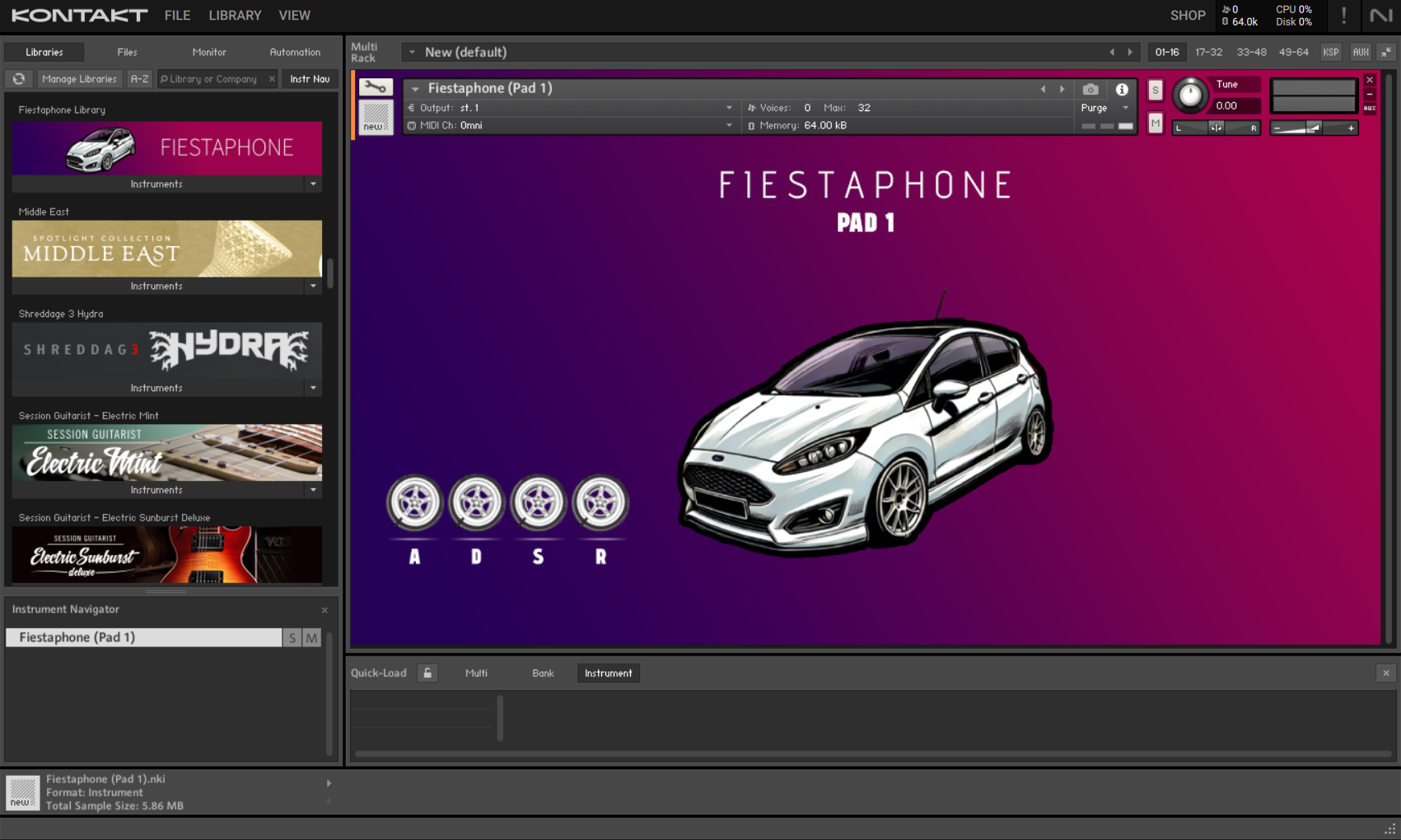
Task: Open the VIEW menu
Action: (x=294, y=15)
